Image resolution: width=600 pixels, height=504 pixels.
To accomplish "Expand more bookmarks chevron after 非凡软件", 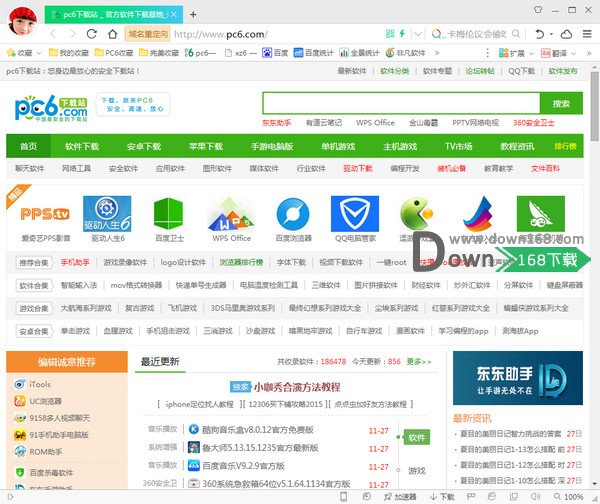I will [437, 53].
